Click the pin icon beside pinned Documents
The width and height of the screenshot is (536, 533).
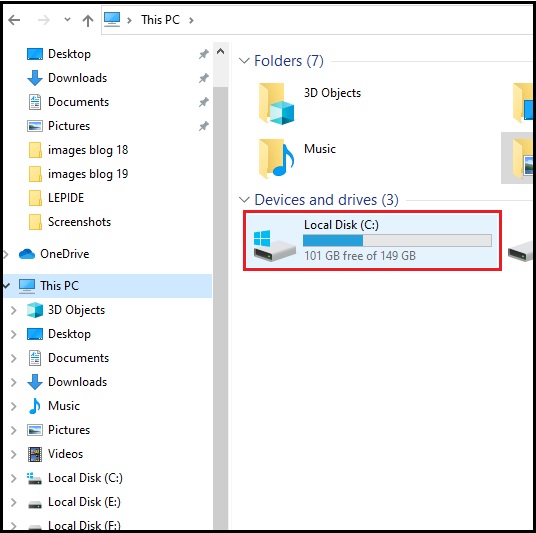204,102
